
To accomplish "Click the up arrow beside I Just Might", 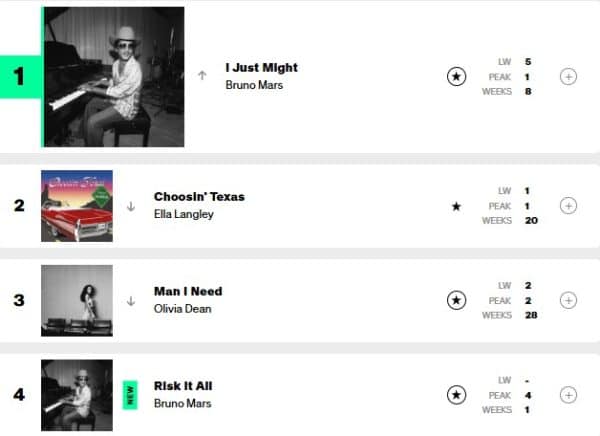I will pyautogui.click(x=204, y=76).
